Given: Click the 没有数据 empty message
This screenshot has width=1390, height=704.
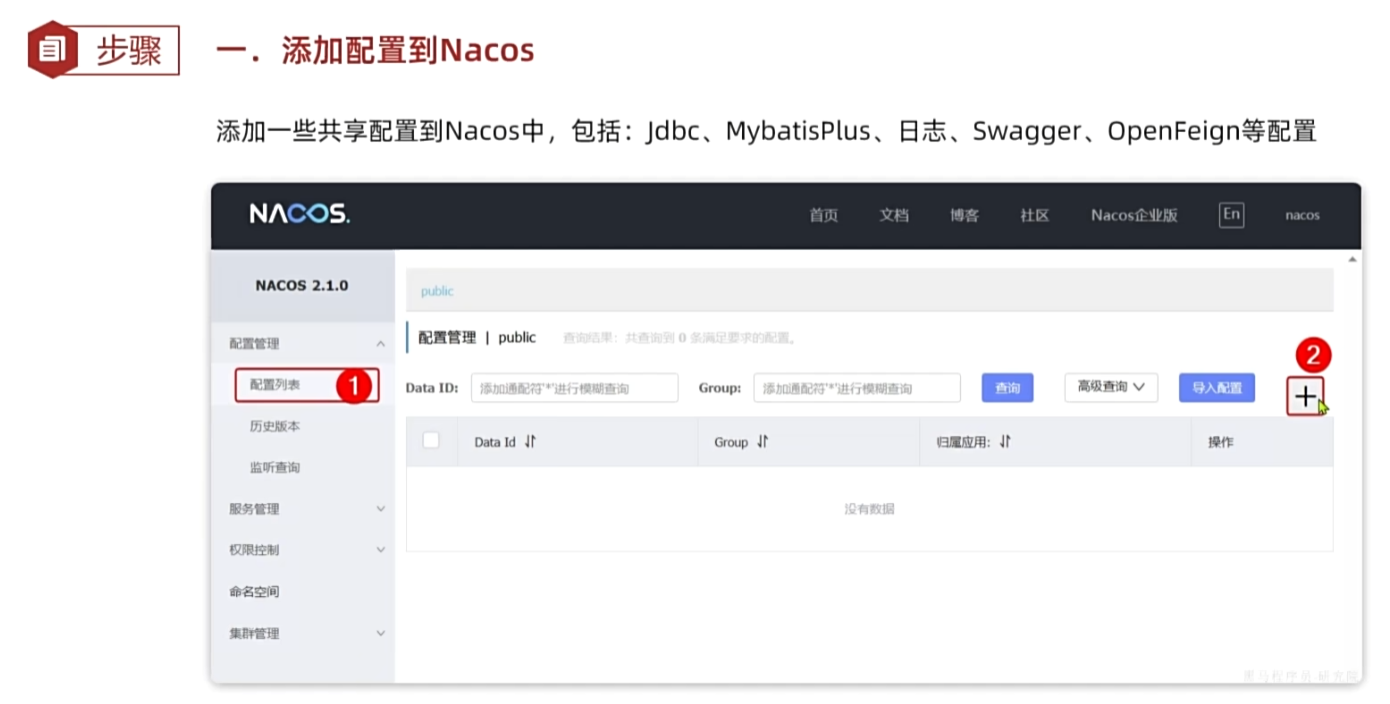Looking at the screenshot, I should pyautogui.click(x=869, y=509).
